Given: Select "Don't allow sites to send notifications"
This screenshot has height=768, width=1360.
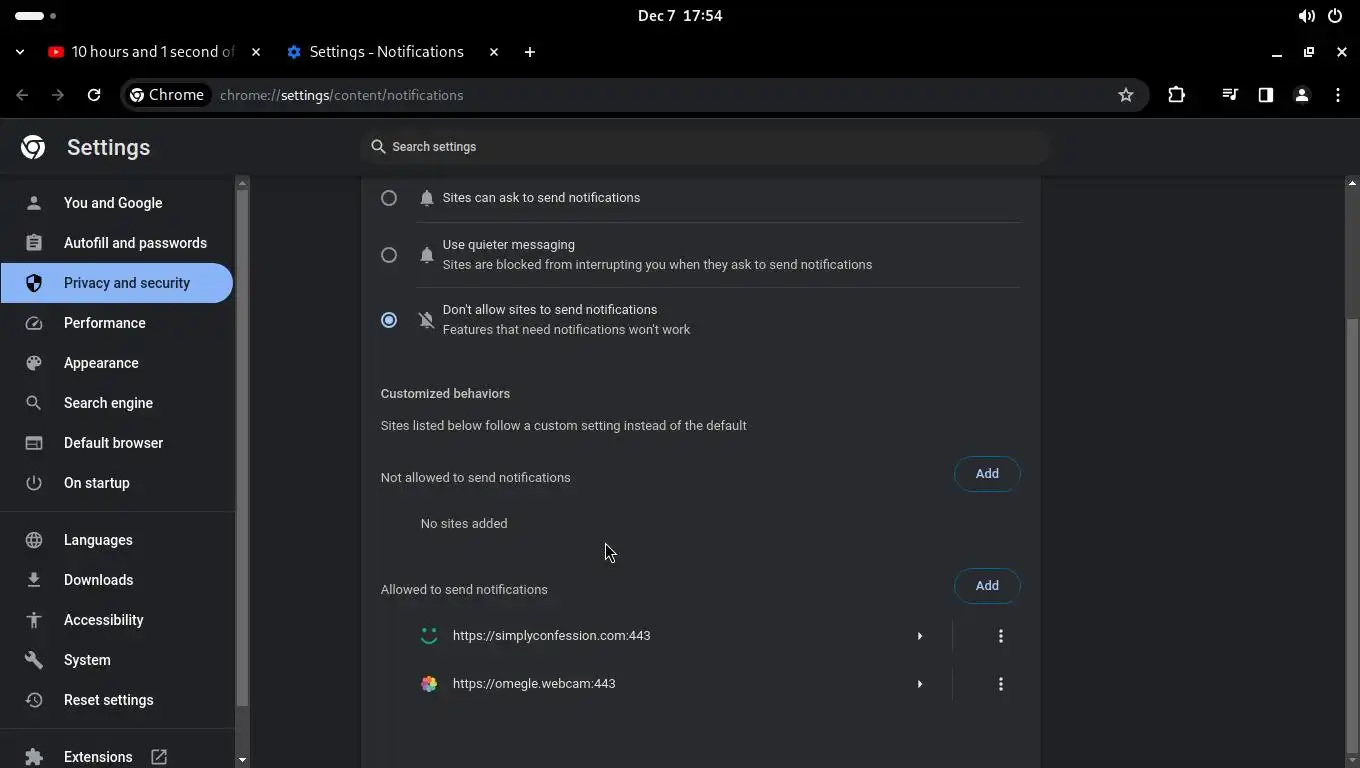Looking at the screenshot, I should coord(389,320).
